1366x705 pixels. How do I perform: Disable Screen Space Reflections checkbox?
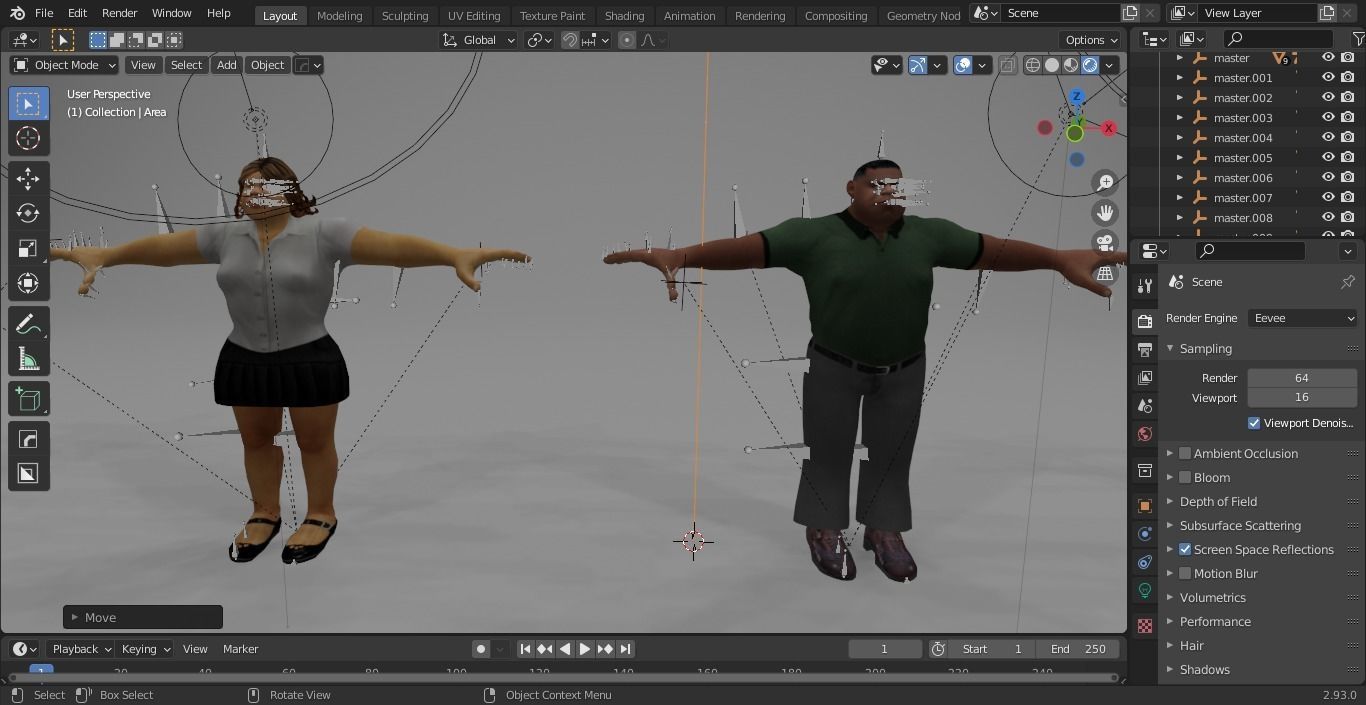coord(1185,549)
